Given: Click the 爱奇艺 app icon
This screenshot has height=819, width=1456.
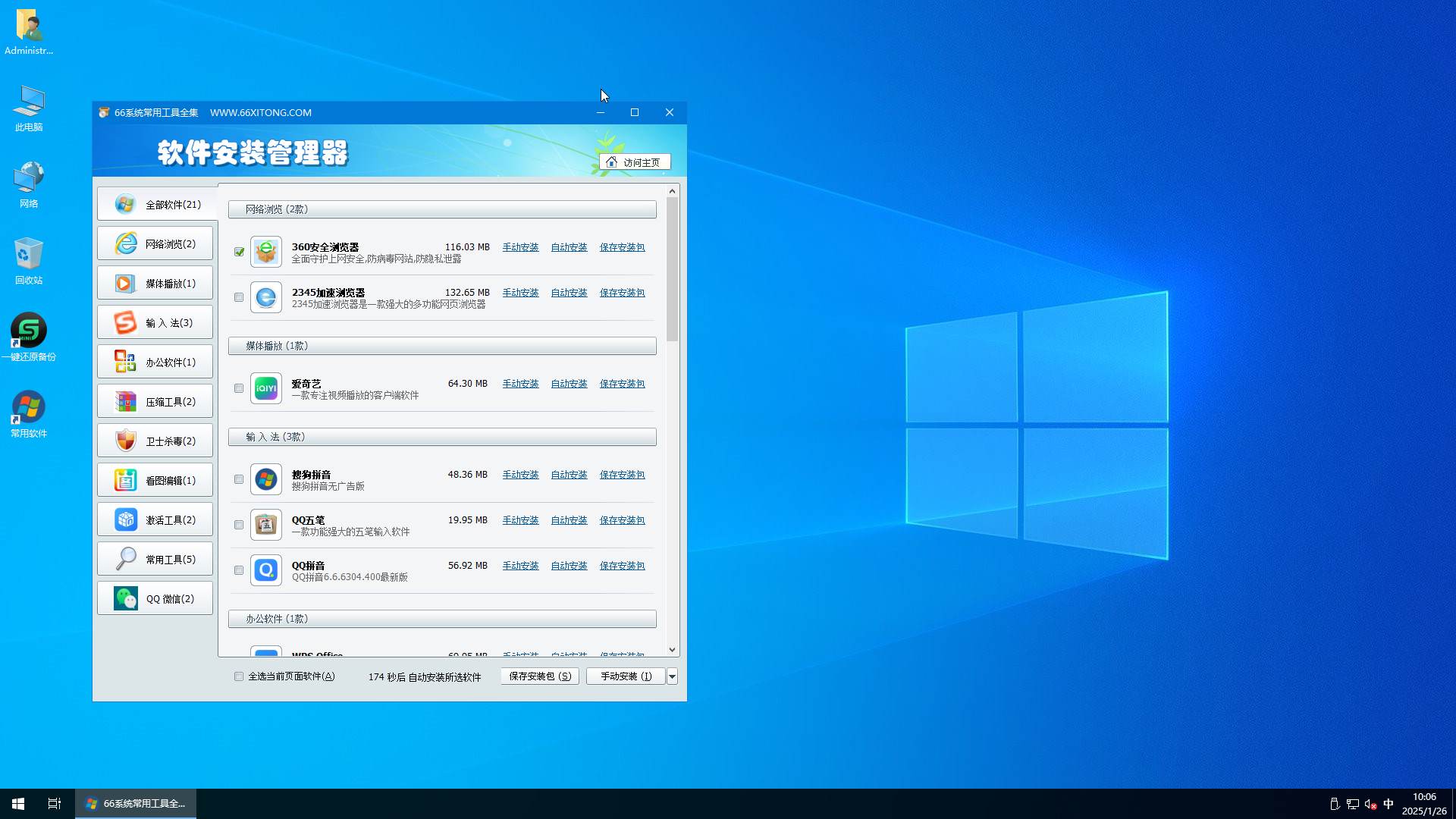Looking at the screenshot, I should pos(266,388).
